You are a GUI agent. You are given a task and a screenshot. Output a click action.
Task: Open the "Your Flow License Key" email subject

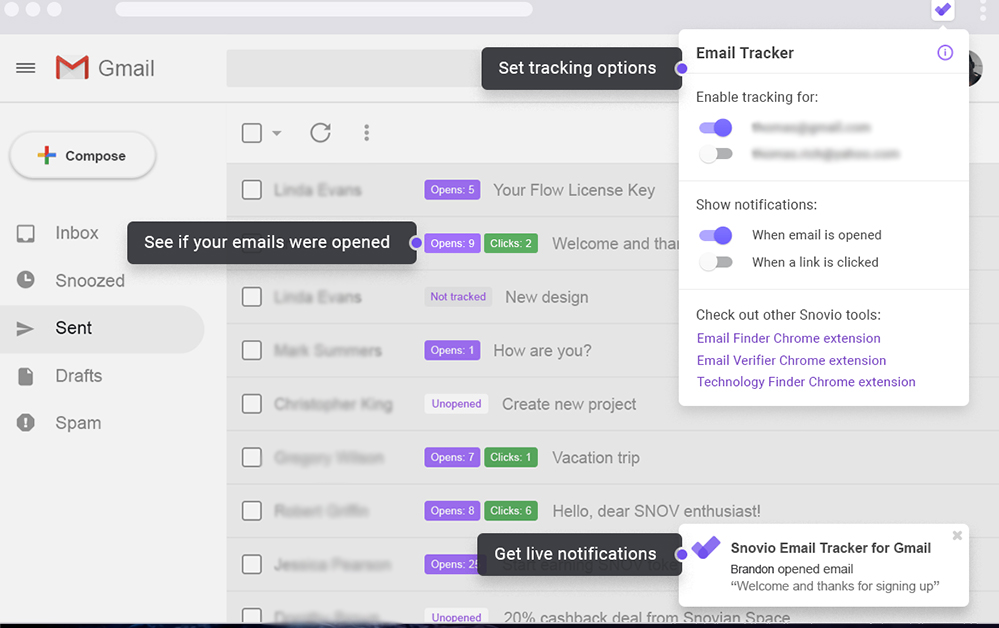[573, 190]
